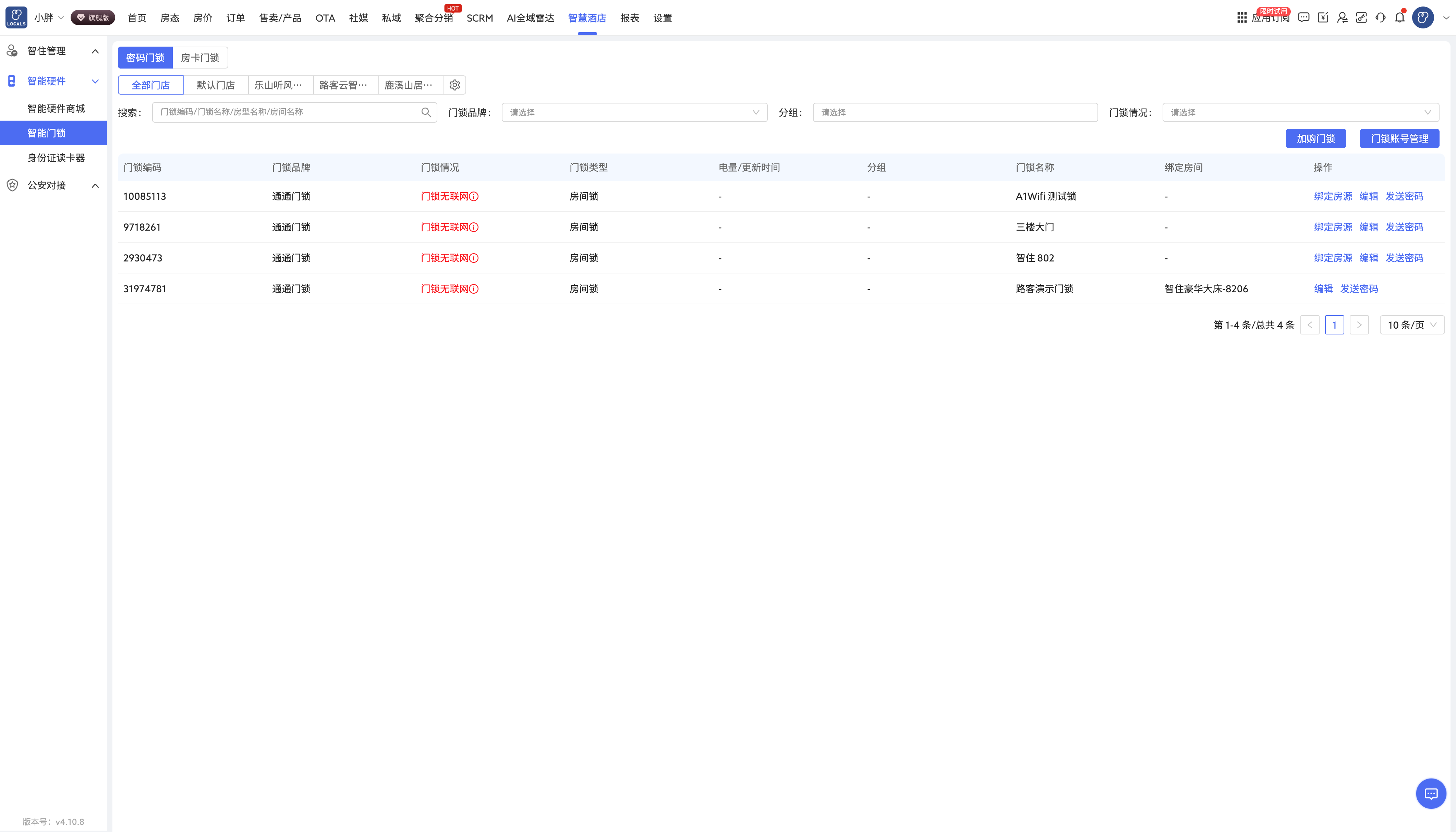Click 编辑 for lock 三楼大门
The width and height of the screenshot is (1456, 832).
pyautogui.click(x=1369, y=228)
